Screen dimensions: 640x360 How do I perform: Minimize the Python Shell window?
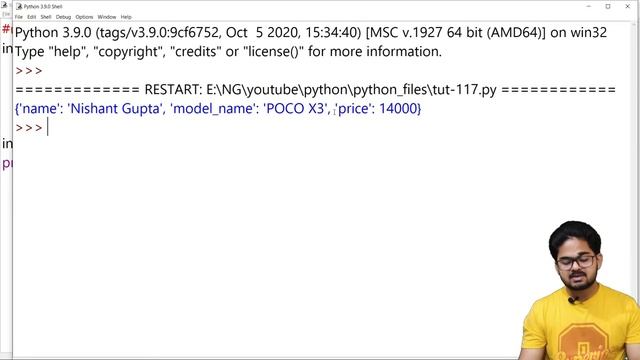589,6
